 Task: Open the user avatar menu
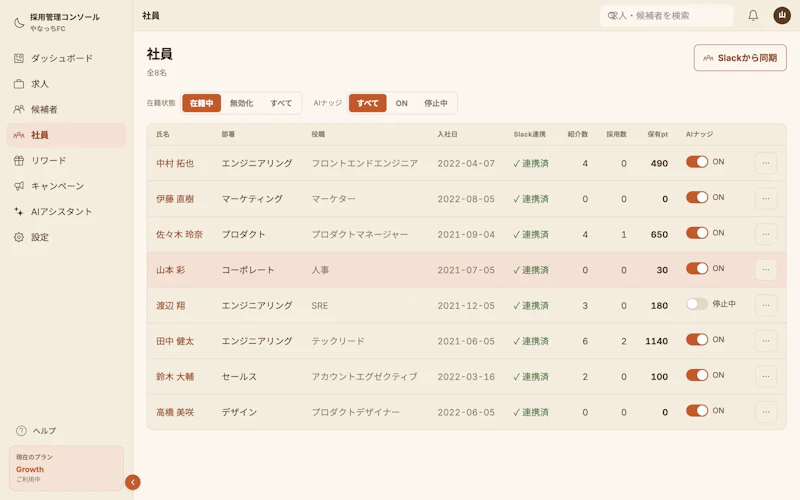[782, 15]
